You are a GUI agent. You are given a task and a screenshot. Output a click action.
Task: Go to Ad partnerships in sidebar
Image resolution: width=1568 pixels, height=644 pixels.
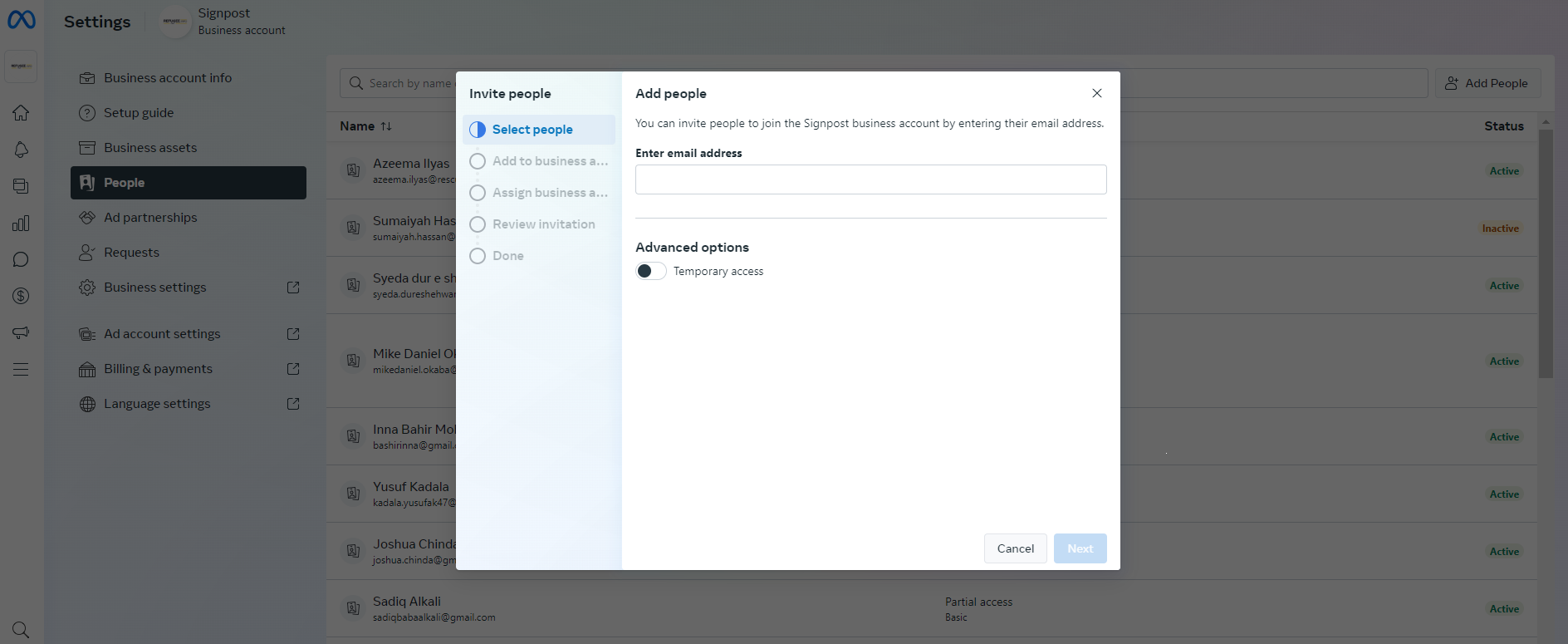click(150, 218)
